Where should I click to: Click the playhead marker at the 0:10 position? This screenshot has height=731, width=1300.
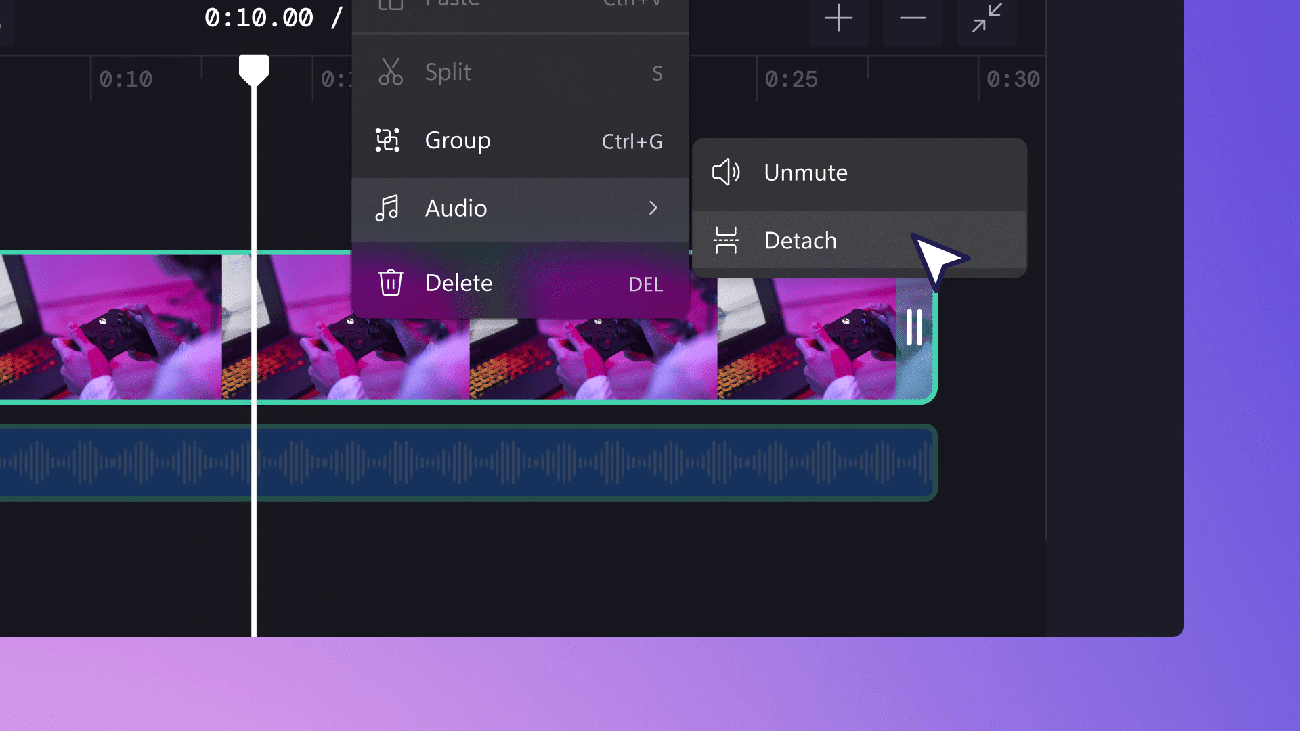click(255, 68)
